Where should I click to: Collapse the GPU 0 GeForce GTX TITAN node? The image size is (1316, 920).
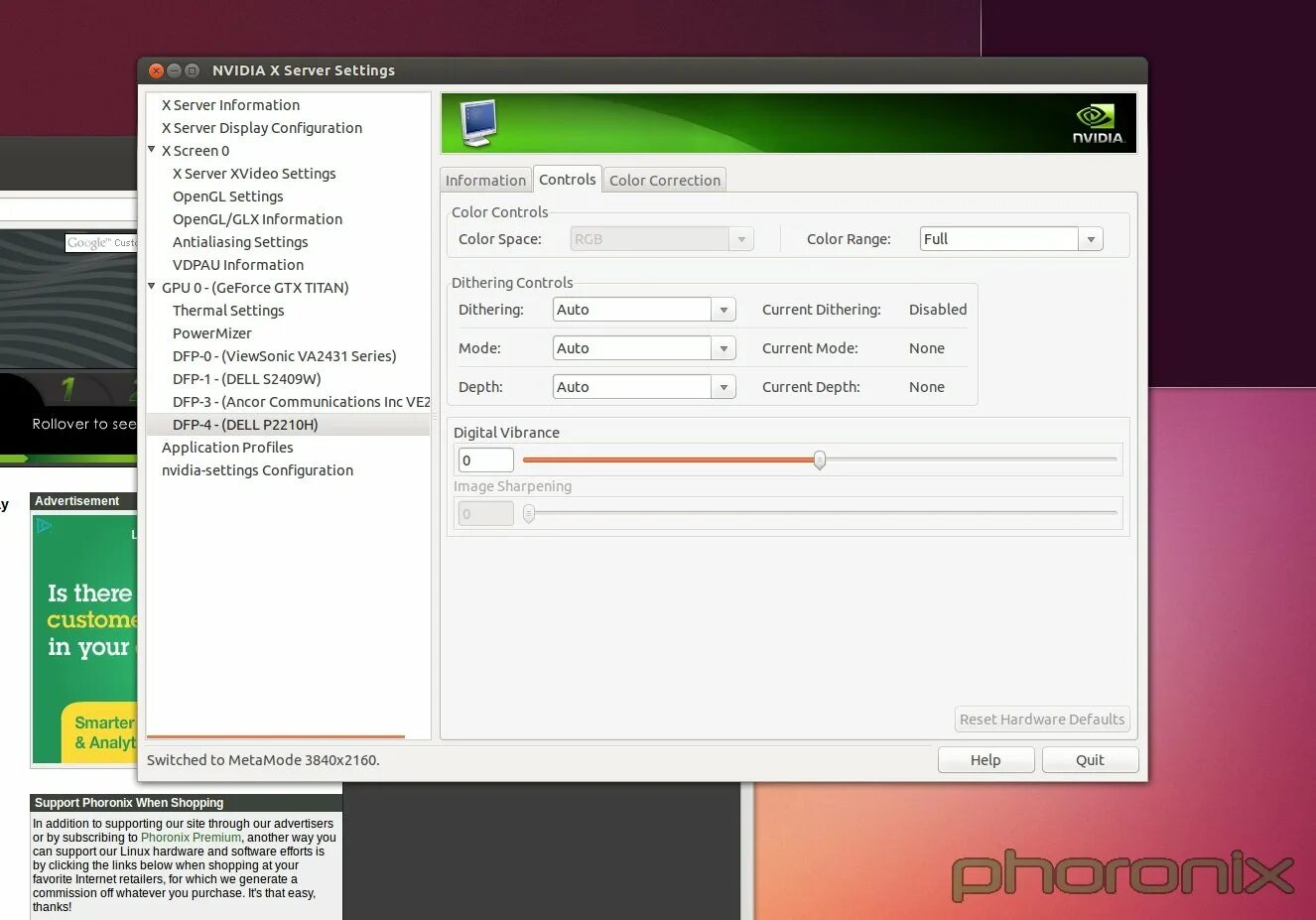pyautogui.click(x=152, y=287)
